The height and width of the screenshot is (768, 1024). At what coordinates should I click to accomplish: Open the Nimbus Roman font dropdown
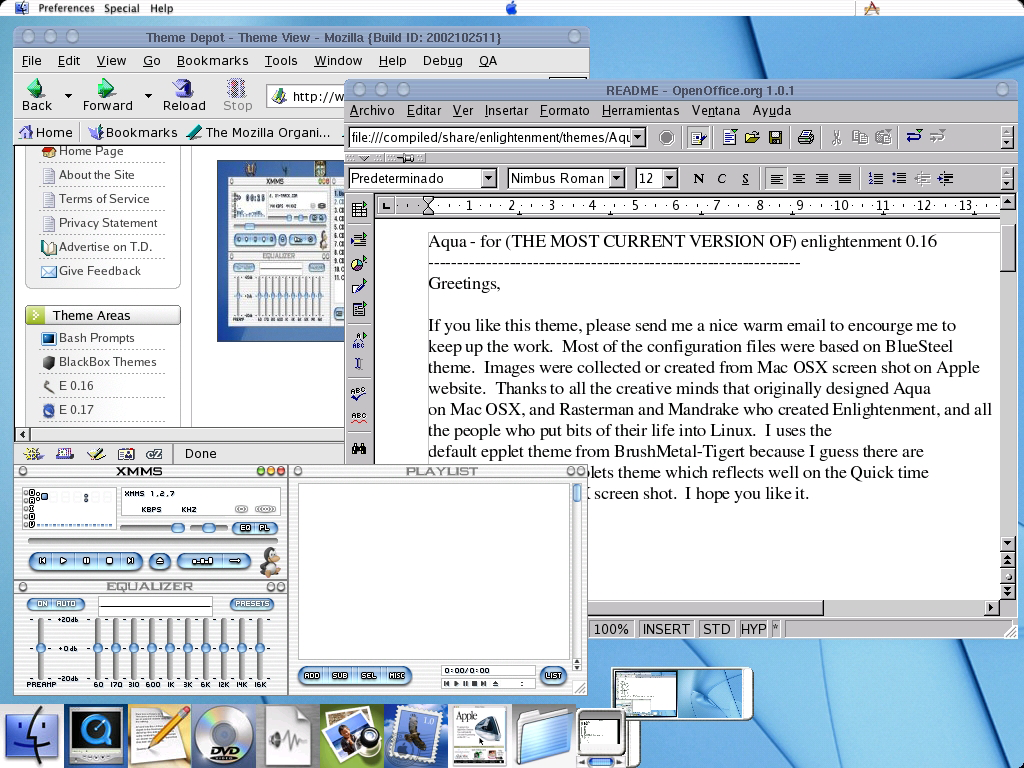coord(616,178)
